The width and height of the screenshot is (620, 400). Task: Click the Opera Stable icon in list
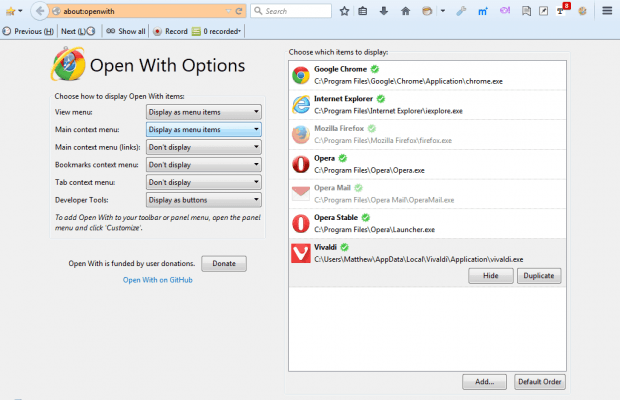(301, 223)
